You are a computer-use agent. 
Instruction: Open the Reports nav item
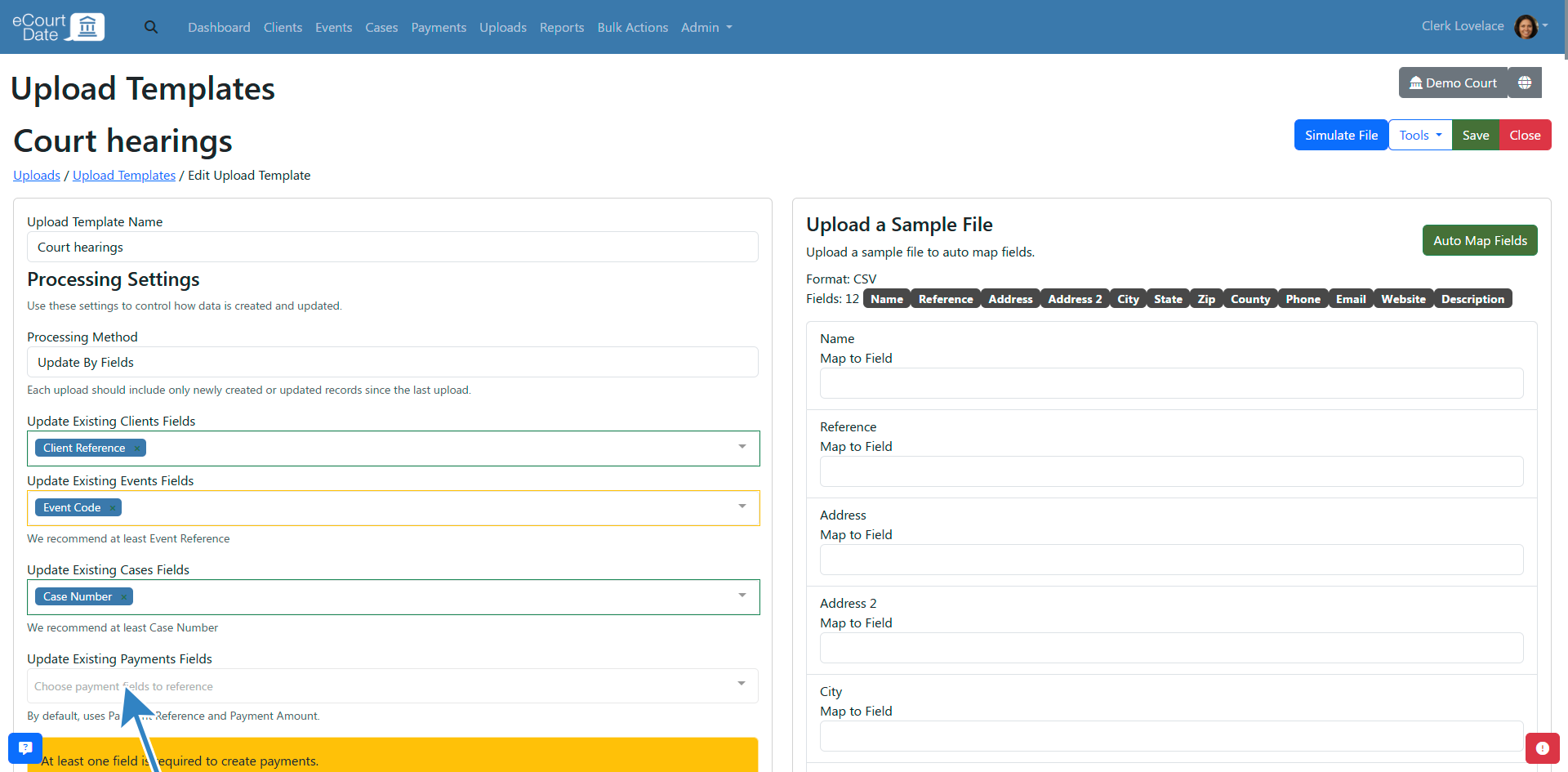coord(562,27)
